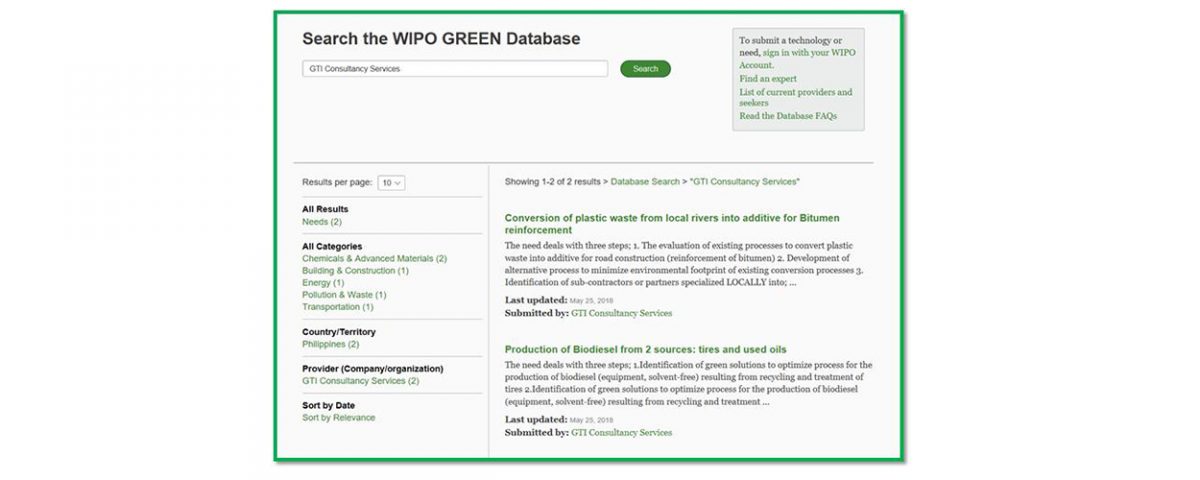Image resolution: width=1200 pixels, height=480 pixels.
Task: Click the 'Find an expert' link
Action: click(768, 78)
